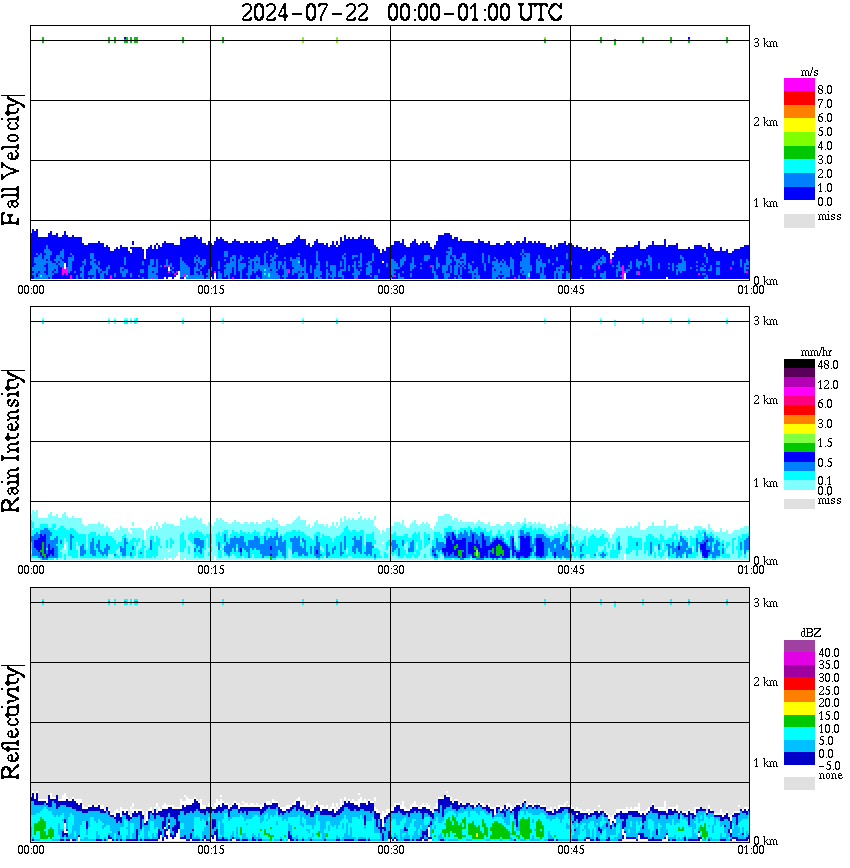Click '00:15' under the Fall Velocity panel
Image resolution: width=850 pixels, height=868 pixels.
211,290
